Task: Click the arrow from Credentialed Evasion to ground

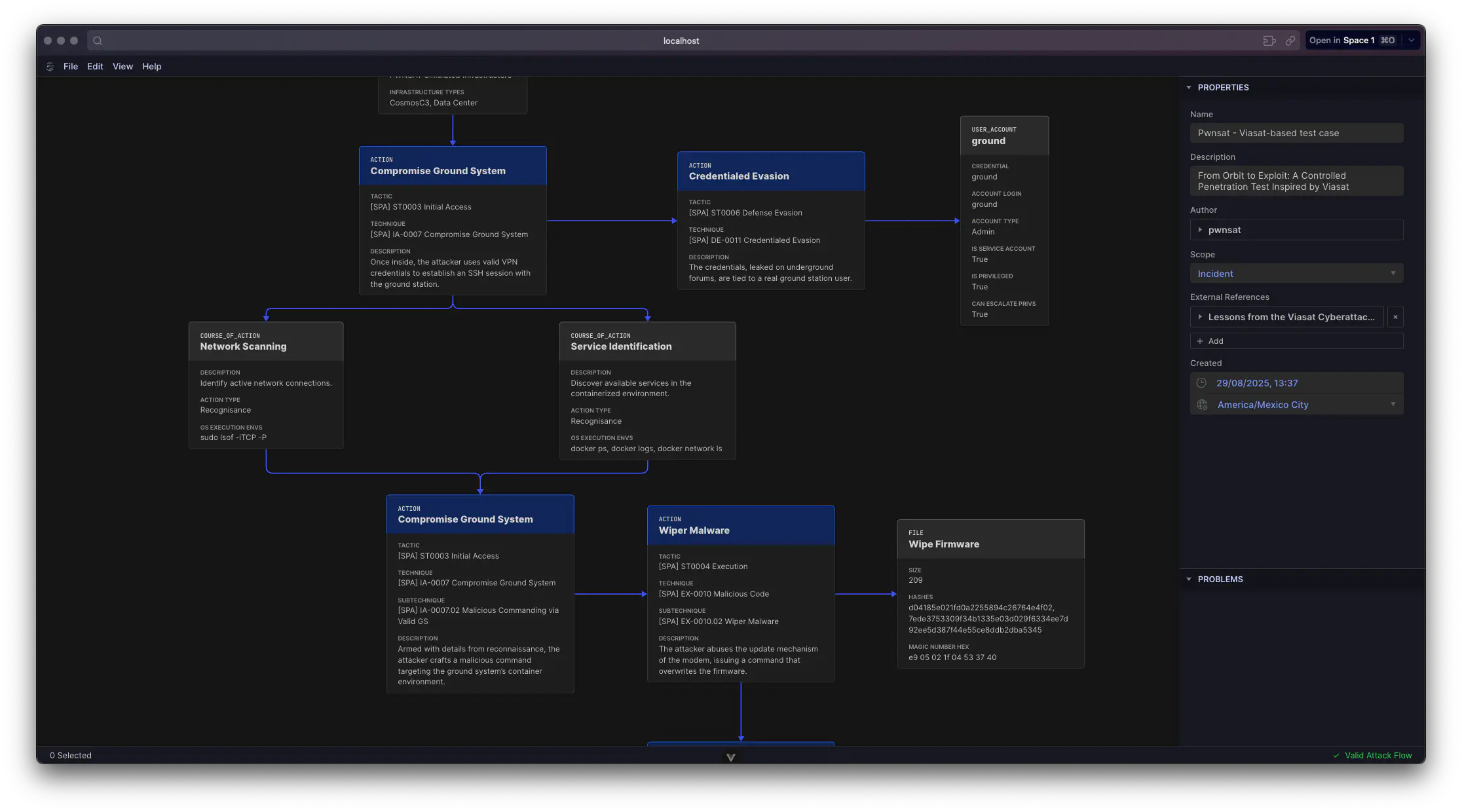Action: pyautogui.click(x=912, y=221)
